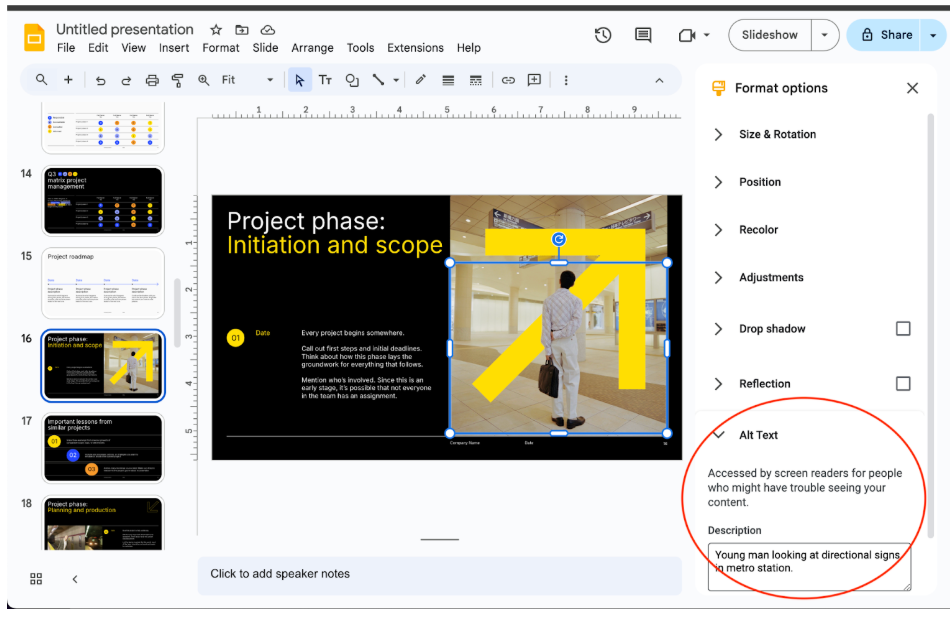Enable the Reflection checkbox
Screen dimensions: 950x619
pyautogui.click(x=903, y=383)
